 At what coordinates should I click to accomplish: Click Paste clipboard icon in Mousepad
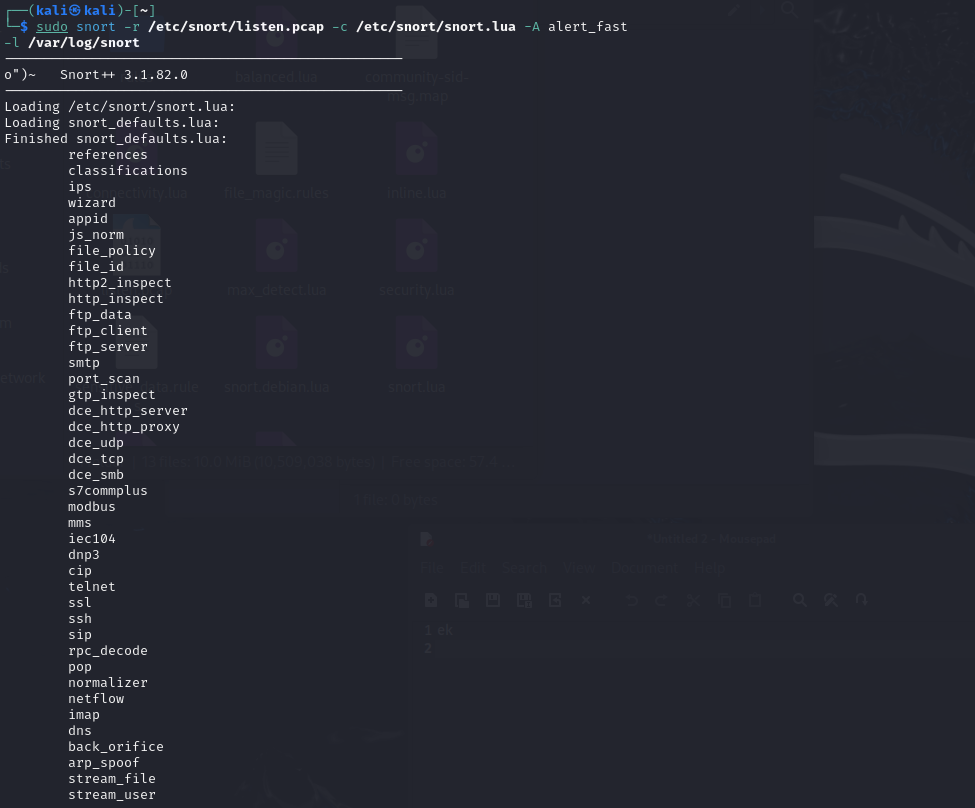click(755, 600)
